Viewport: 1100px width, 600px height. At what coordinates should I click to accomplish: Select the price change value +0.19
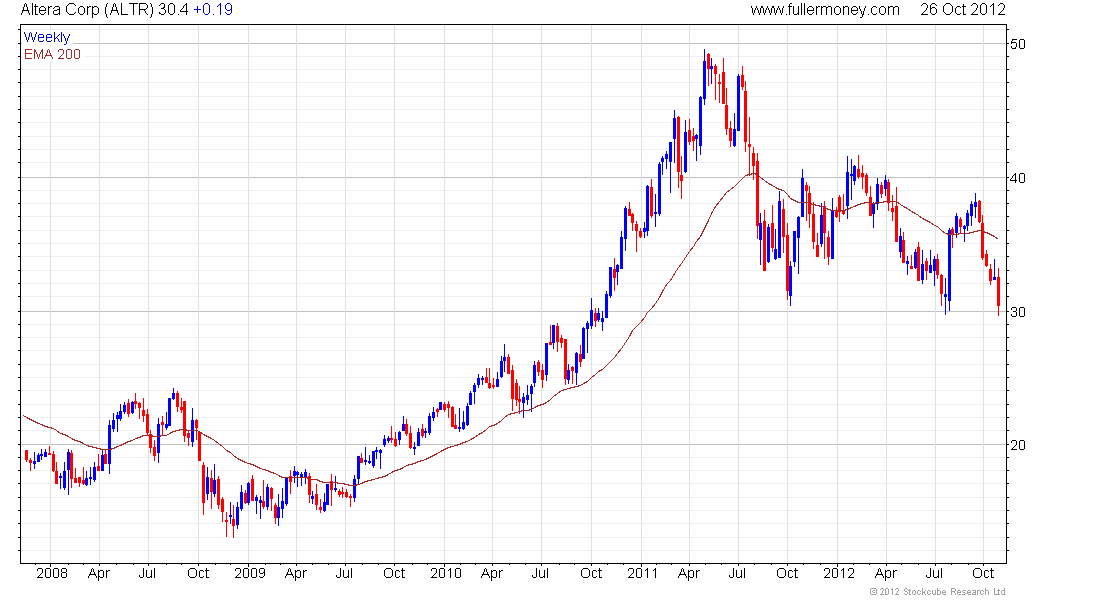point(213,9)
